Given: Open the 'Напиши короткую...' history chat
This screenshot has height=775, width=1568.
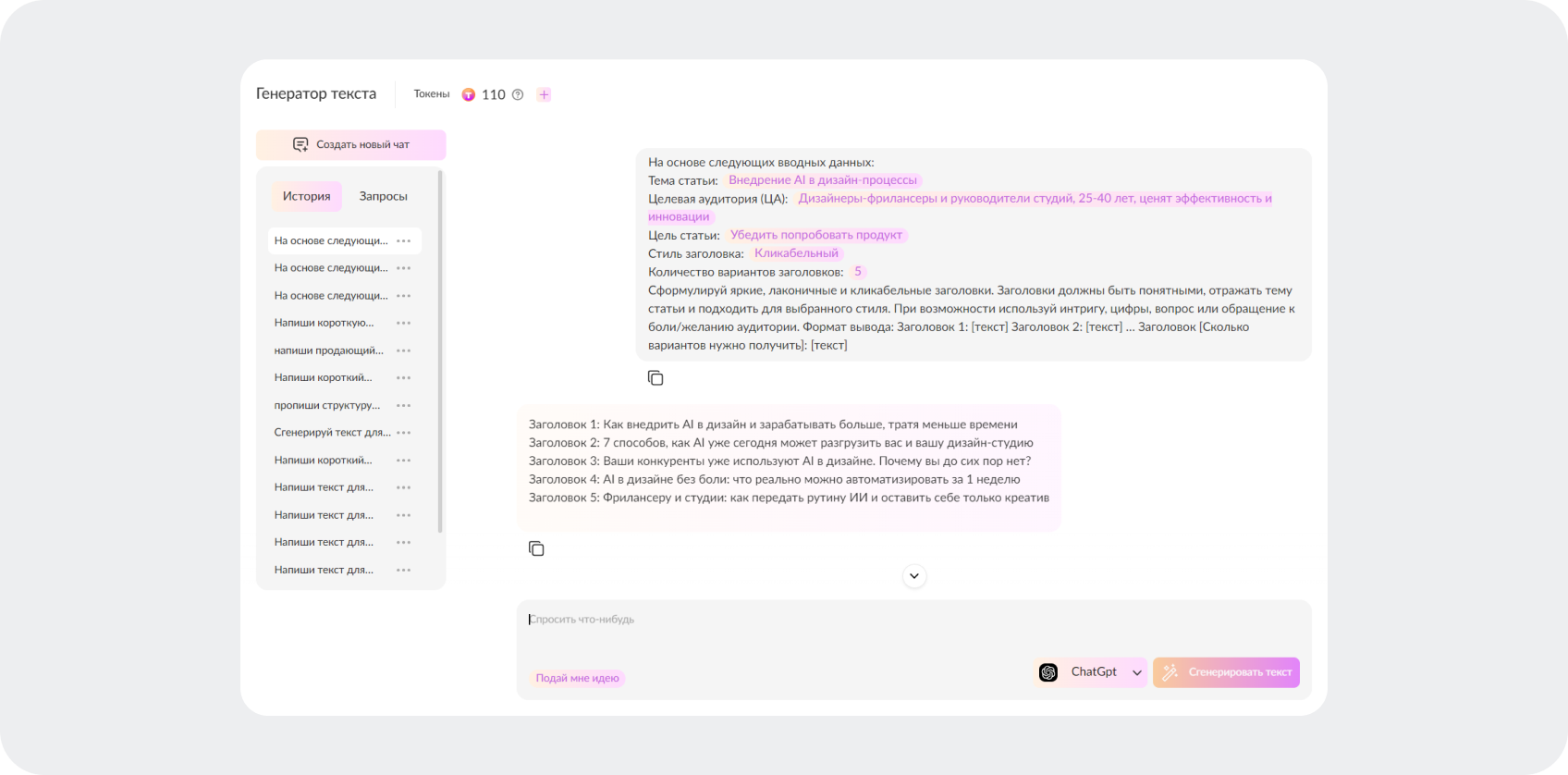Looking at the screenshot, I should coord(325,323).
